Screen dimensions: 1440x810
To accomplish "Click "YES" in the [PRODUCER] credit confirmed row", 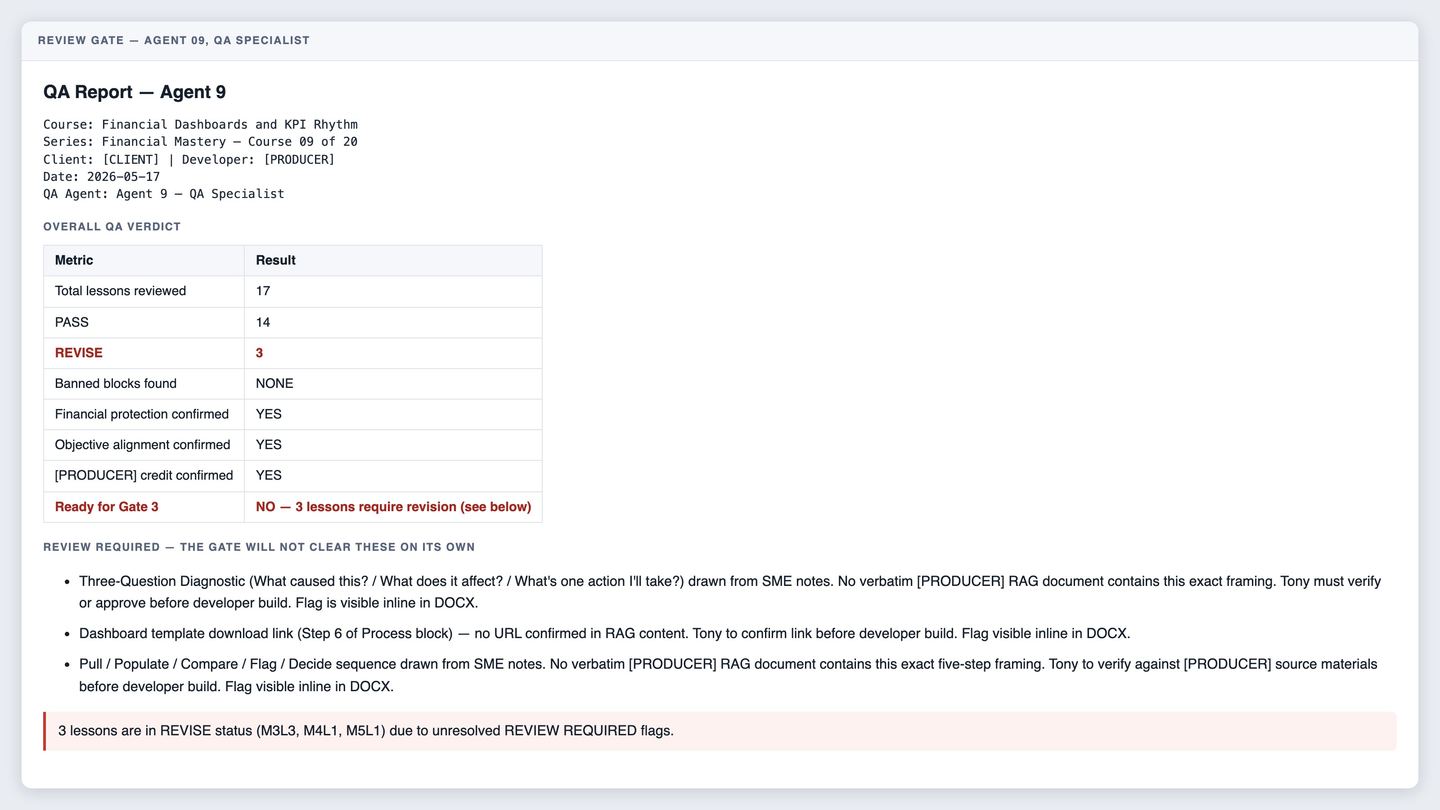I will 269,476.
